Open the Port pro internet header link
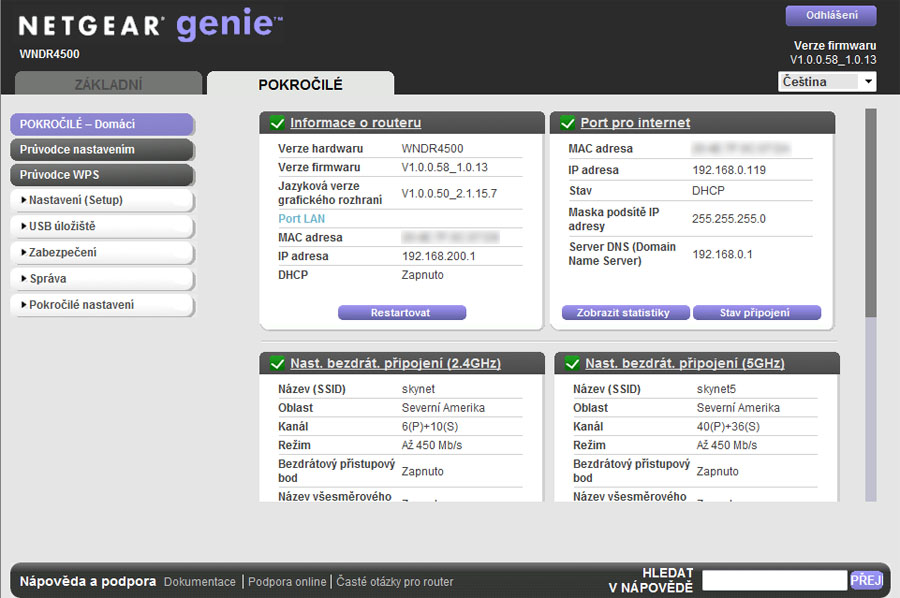 [x=635, y=123]
